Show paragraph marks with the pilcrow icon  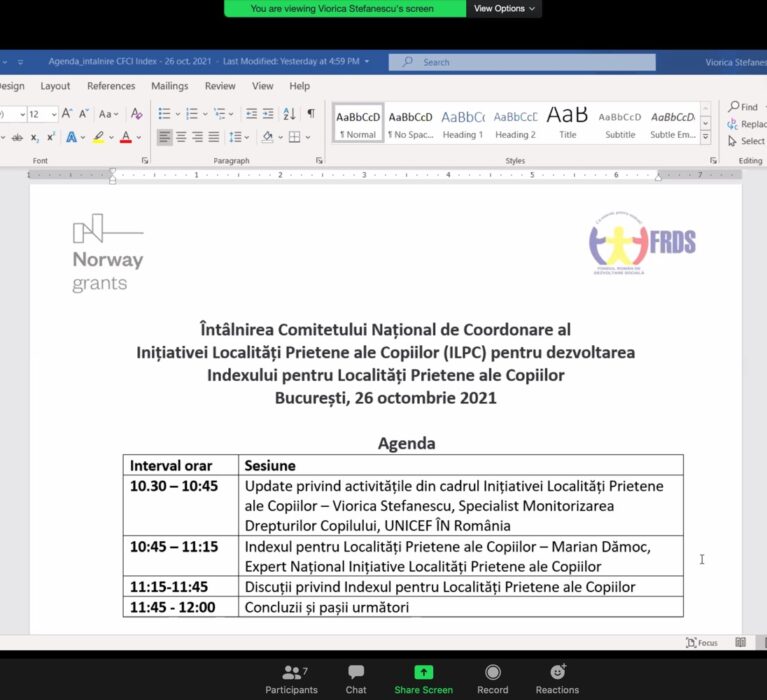[x=311, y=114]
